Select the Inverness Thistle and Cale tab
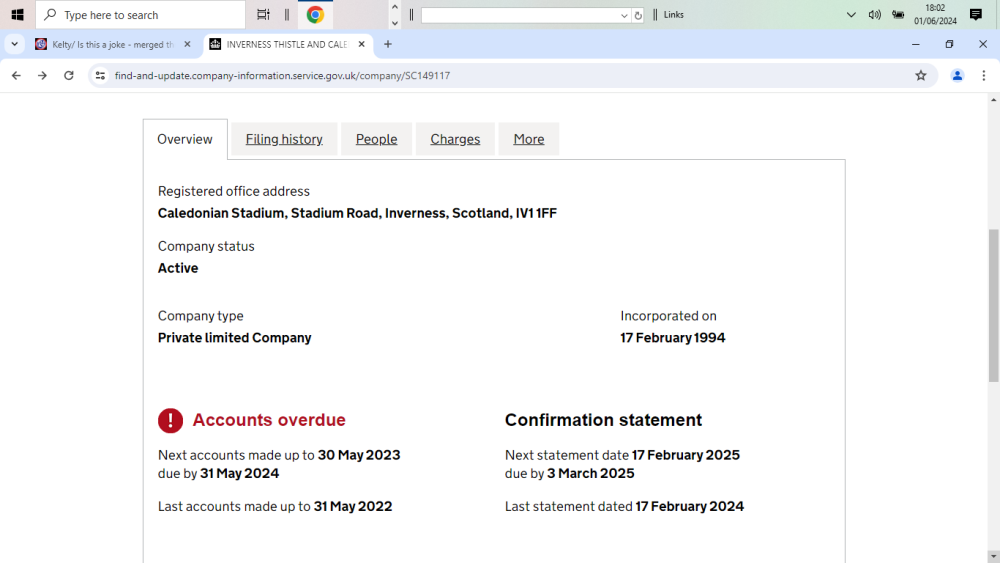This screenshot has height=563, width=1000. point(287,44)
